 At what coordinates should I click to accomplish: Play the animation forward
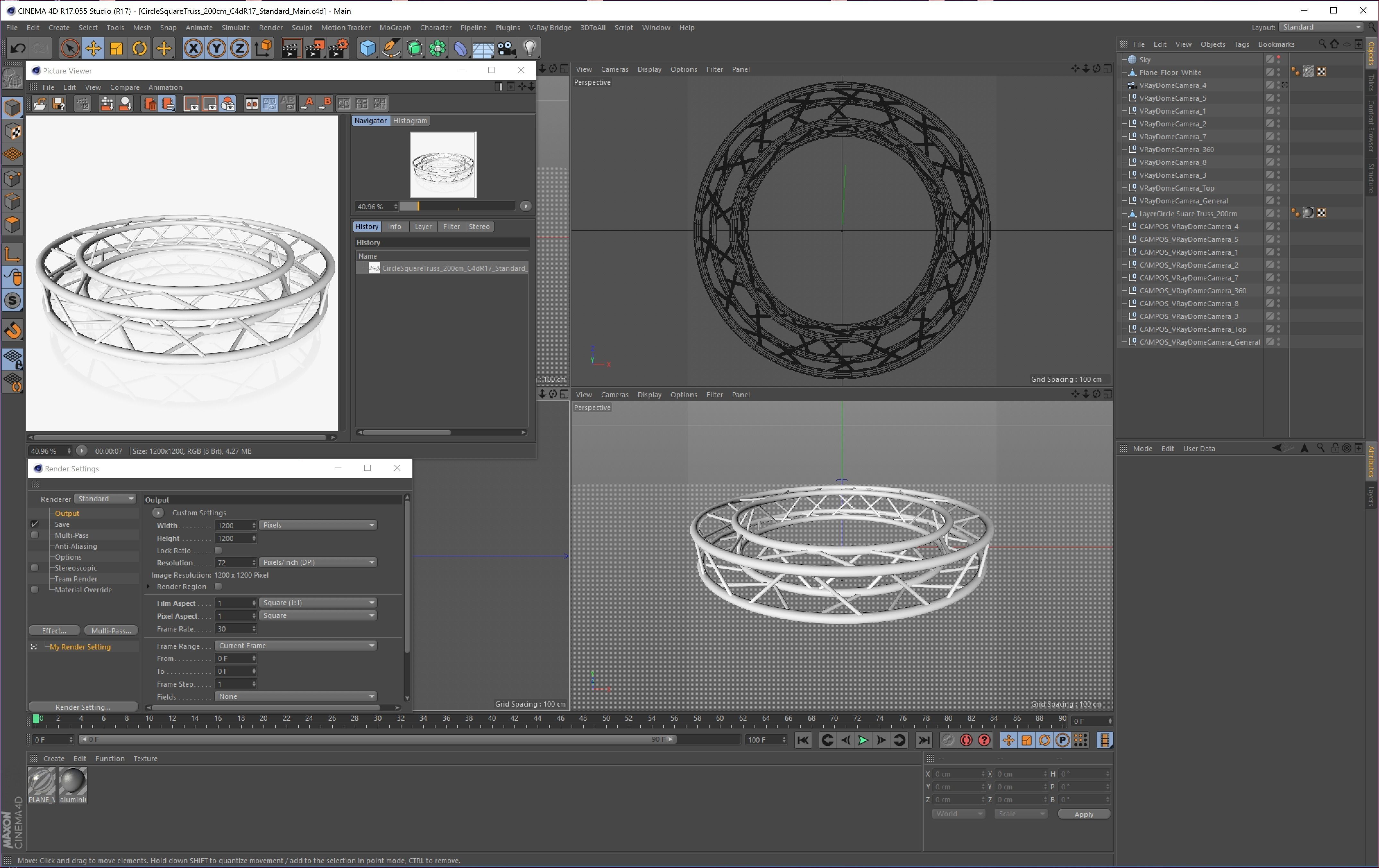[x=863, y=740]
